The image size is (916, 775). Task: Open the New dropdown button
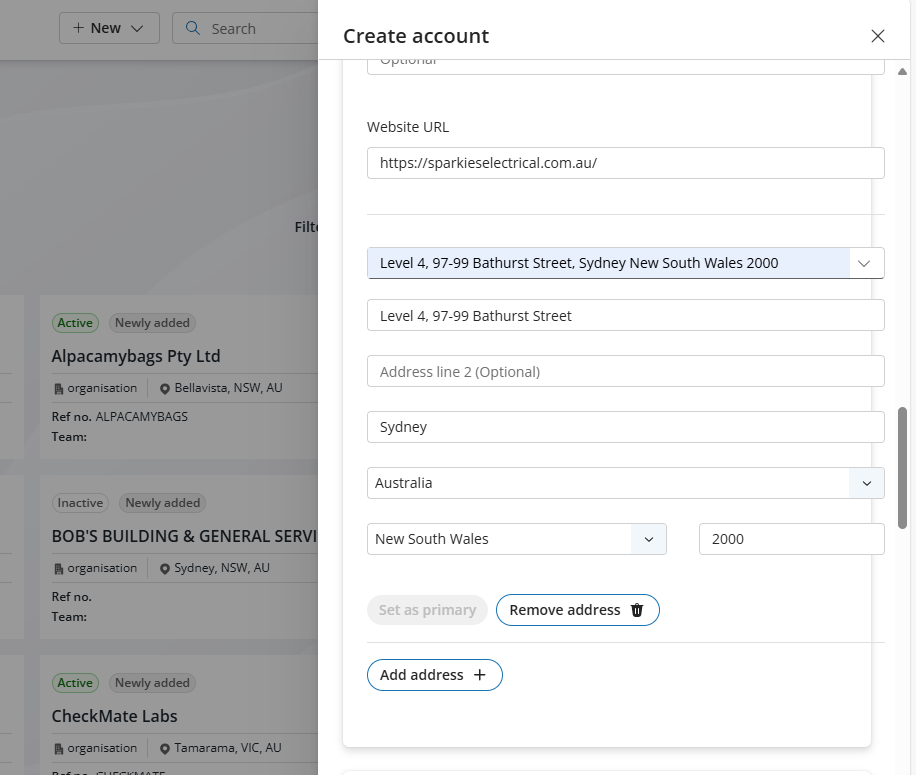point(109,28)
